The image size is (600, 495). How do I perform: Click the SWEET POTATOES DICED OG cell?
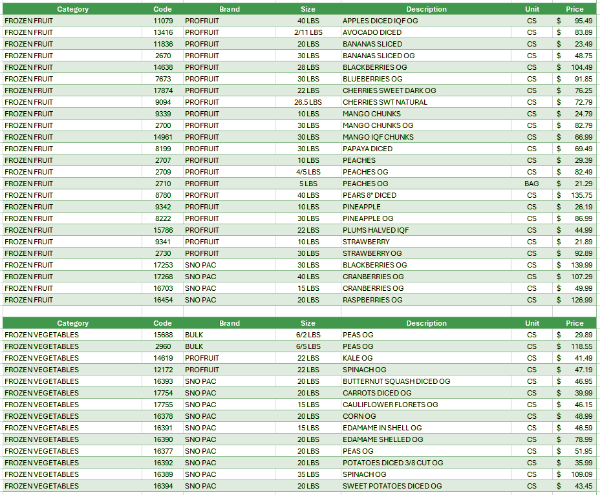click(391, 486)
